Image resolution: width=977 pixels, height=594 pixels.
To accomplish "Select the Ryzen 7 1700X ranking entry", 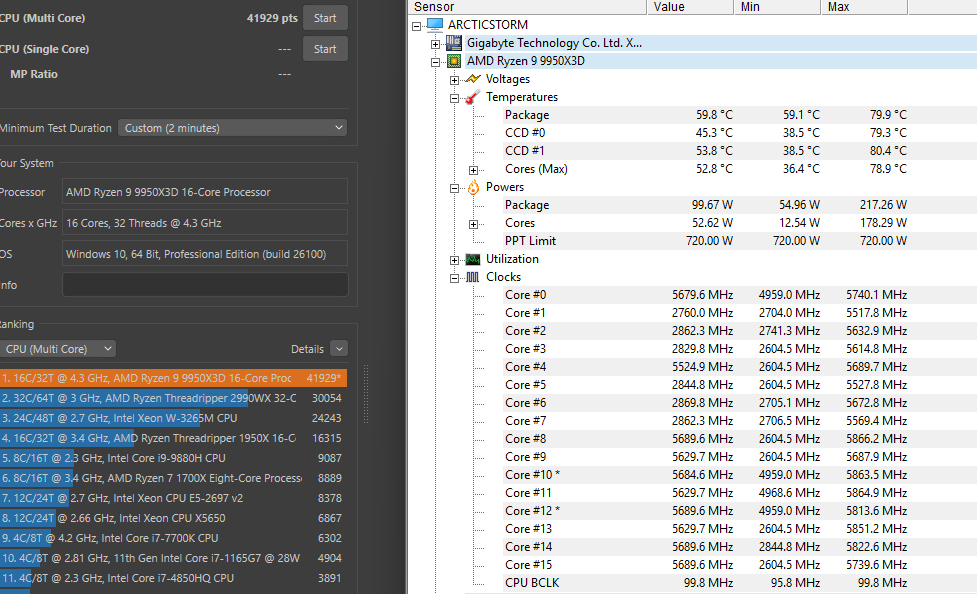I will [173, 478].
